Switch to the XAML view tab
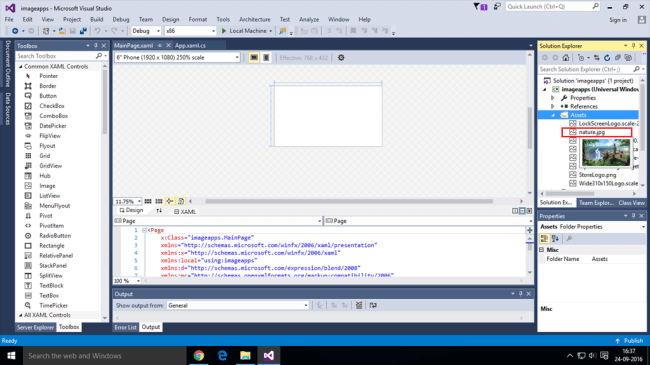This screenshot has width=650, height=365. 185,212
